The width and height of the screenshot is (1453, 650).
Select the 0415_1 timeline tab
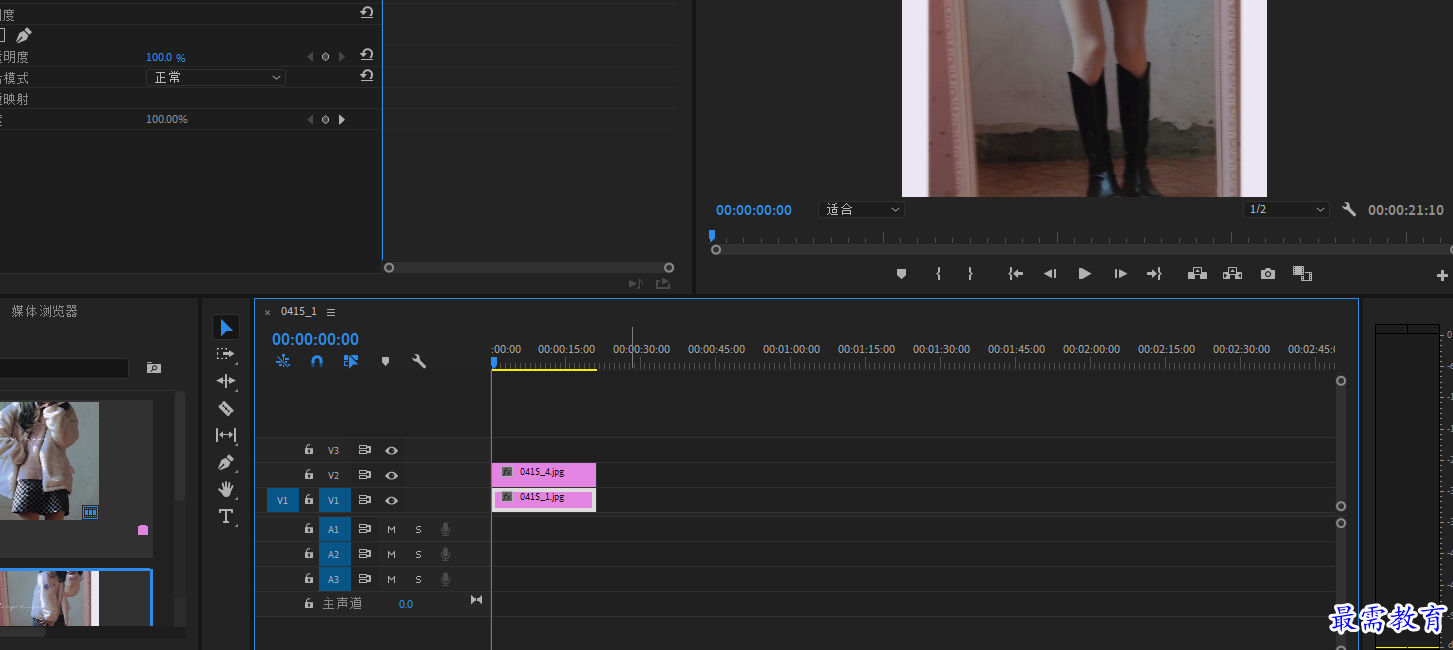(298, 312)
